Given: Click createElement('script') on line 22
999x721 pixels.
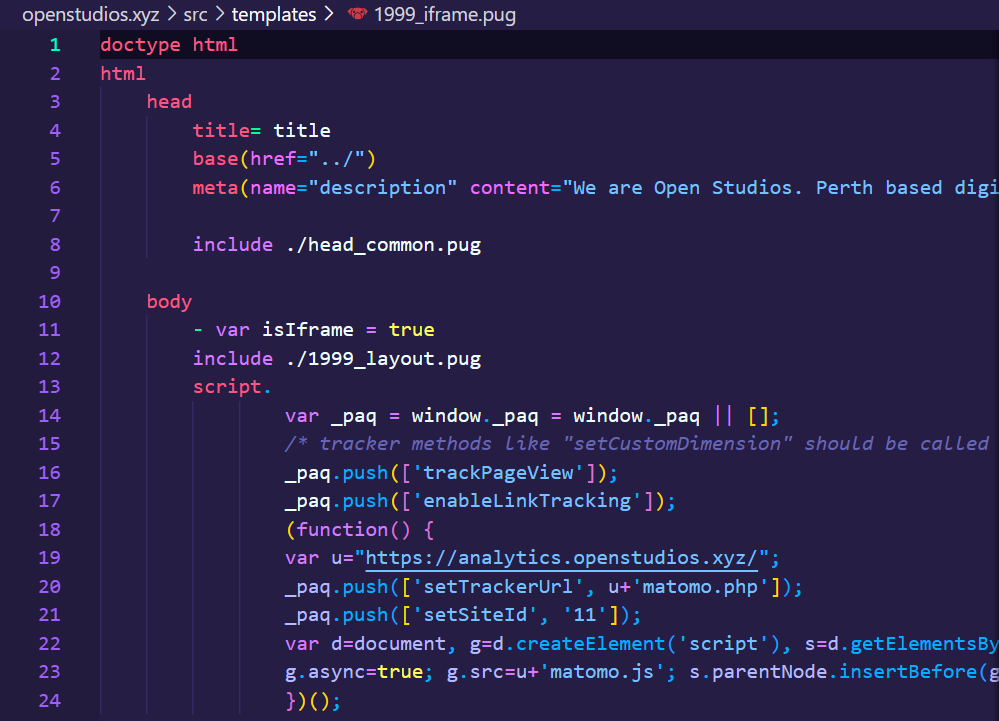Looking at the screenshot, I should [x=648, y=644].
